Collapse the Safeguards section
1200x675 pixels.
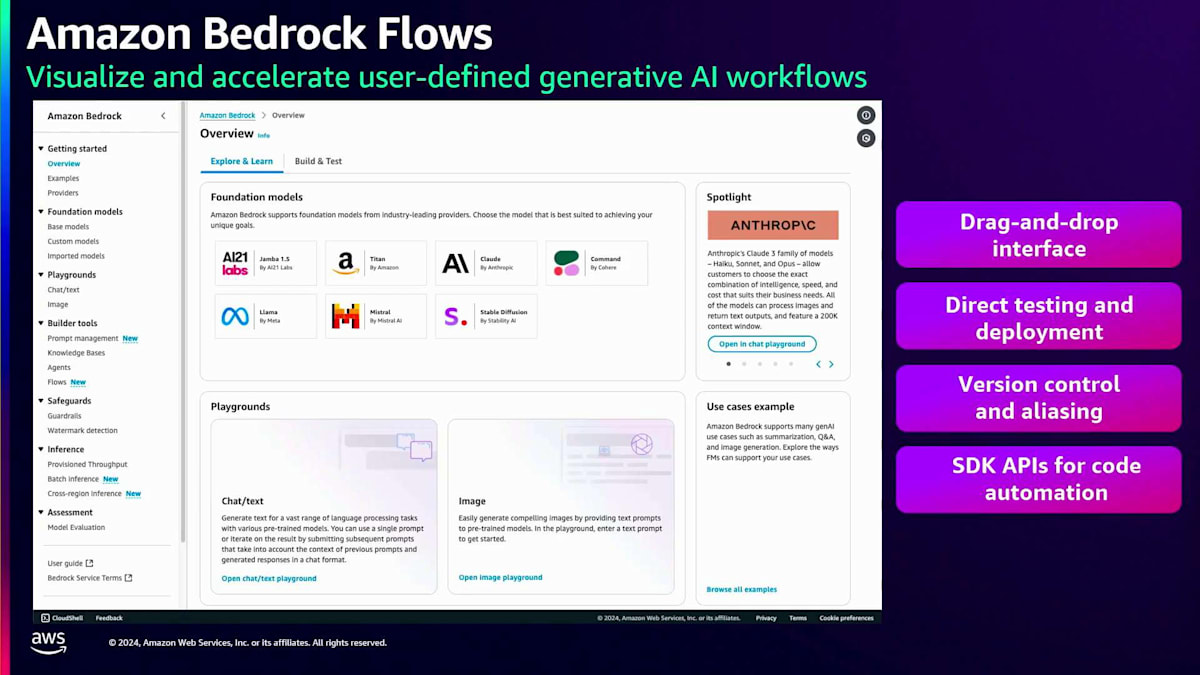coord(41,401)
